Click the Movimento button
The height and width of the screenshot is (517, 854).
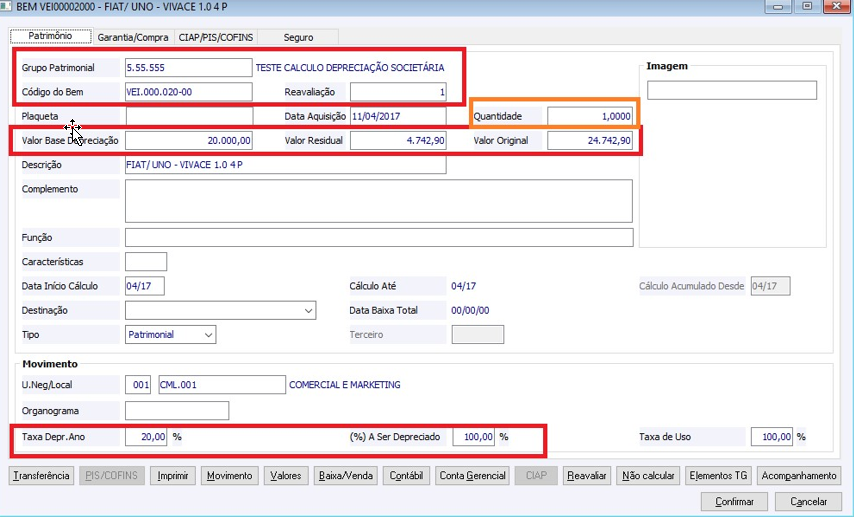[x=229, y=476]
